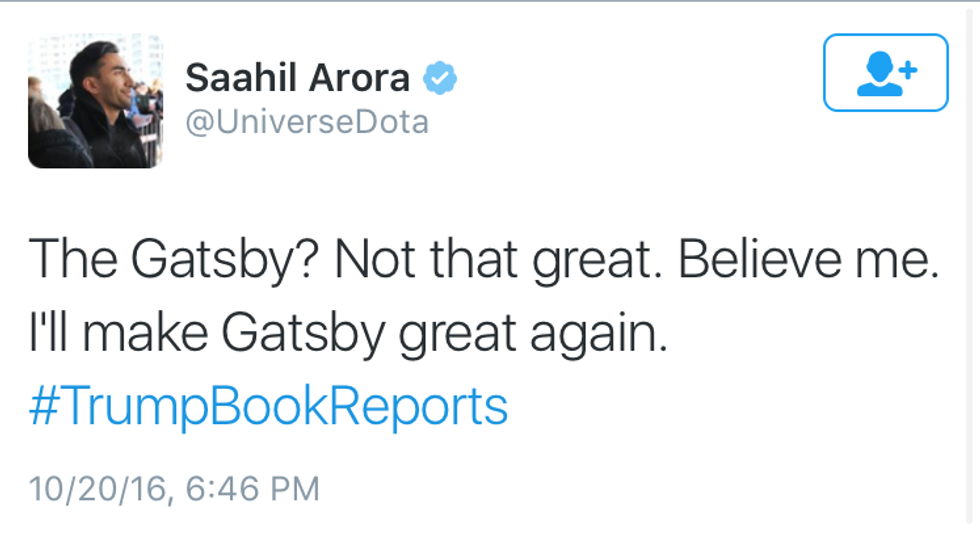Open the @UniverseDota handle link
The width and height of the screenshot is (980, 533).
click(307, 123)
